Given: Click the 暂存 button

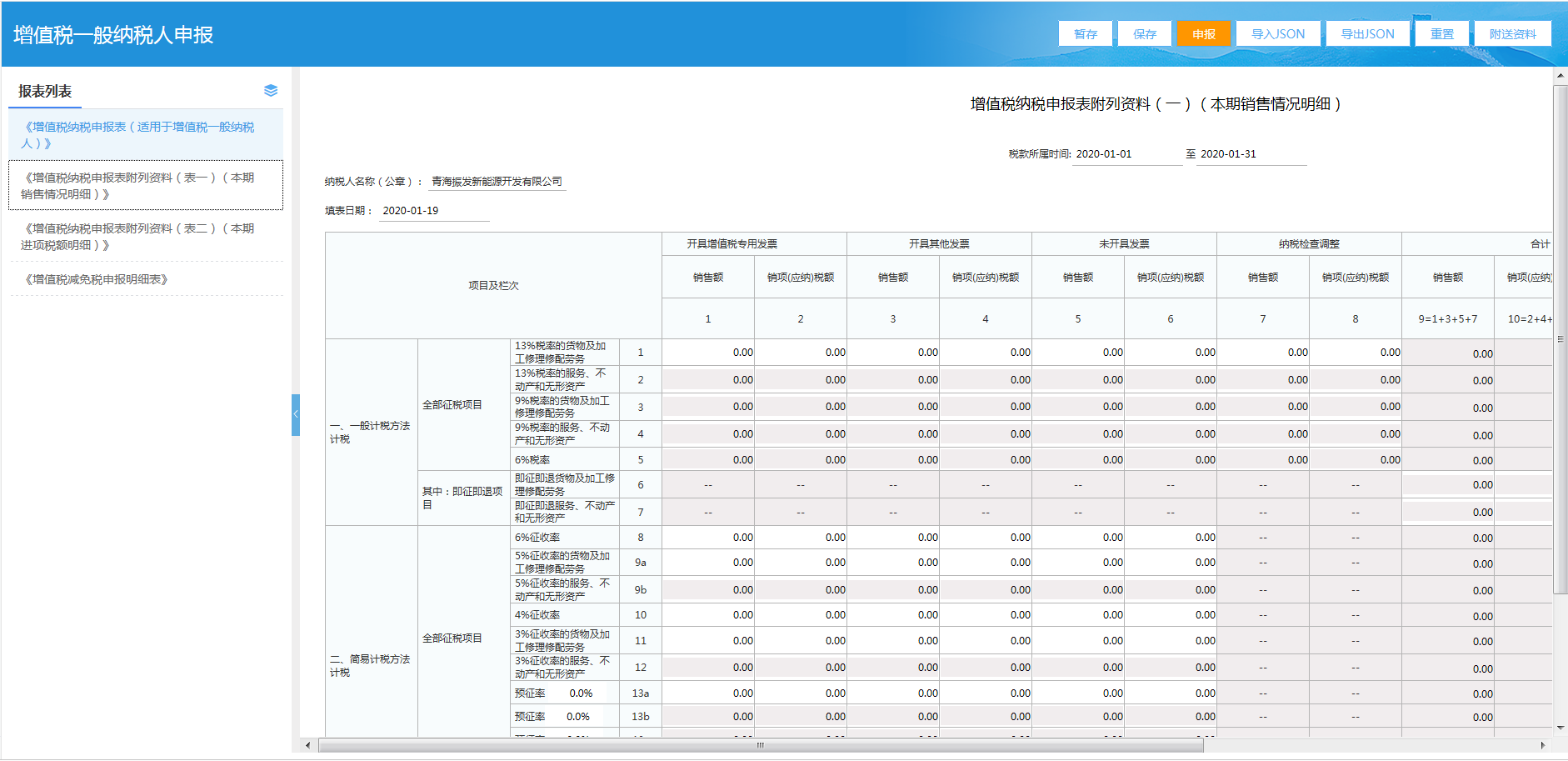Looking at the screenshot, I should click(x=1086, y=34).
